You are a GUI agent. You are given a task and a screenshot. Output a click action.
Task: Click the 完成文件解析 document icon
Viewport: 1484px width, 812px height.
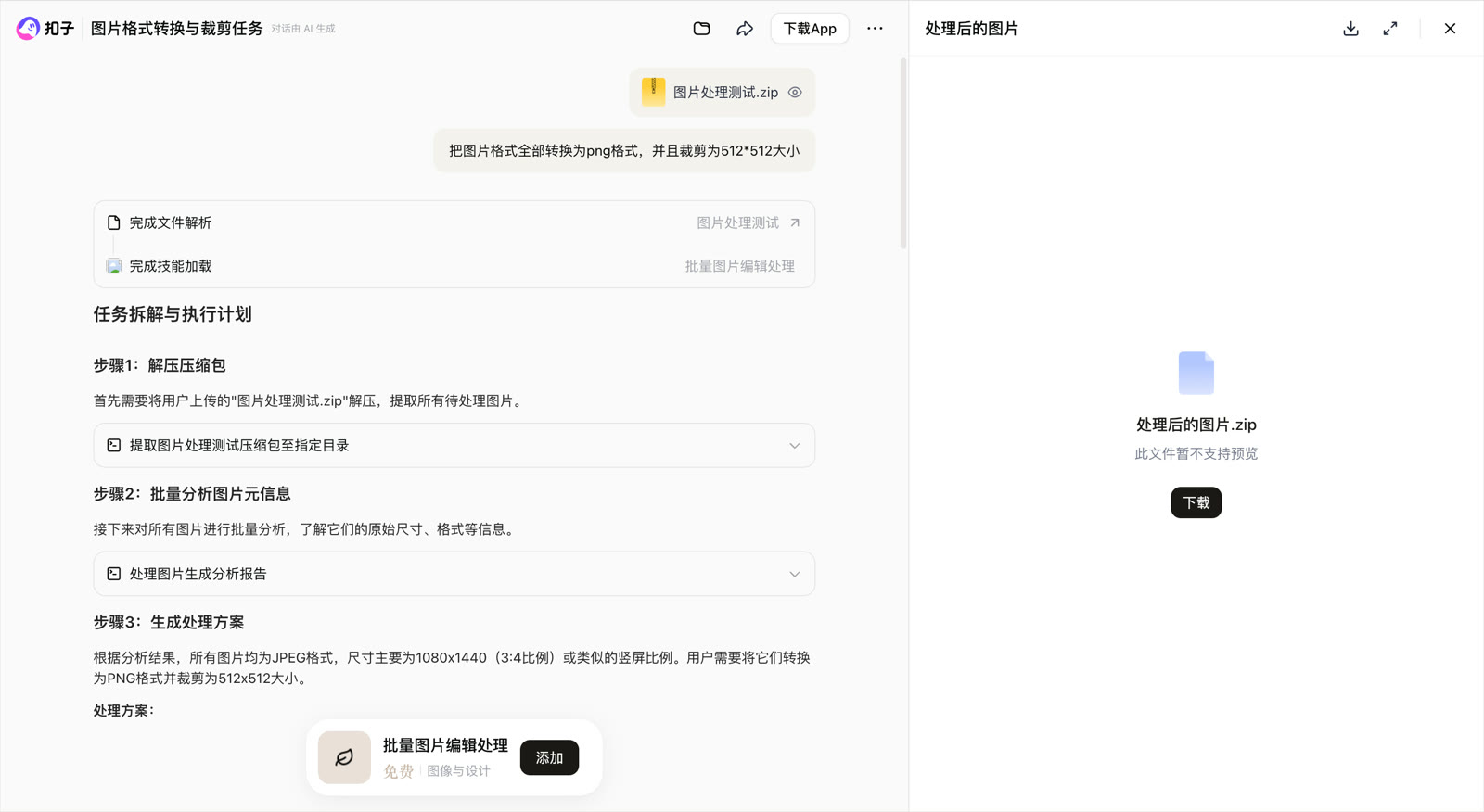pyautogui.click(x=114, y=222)
